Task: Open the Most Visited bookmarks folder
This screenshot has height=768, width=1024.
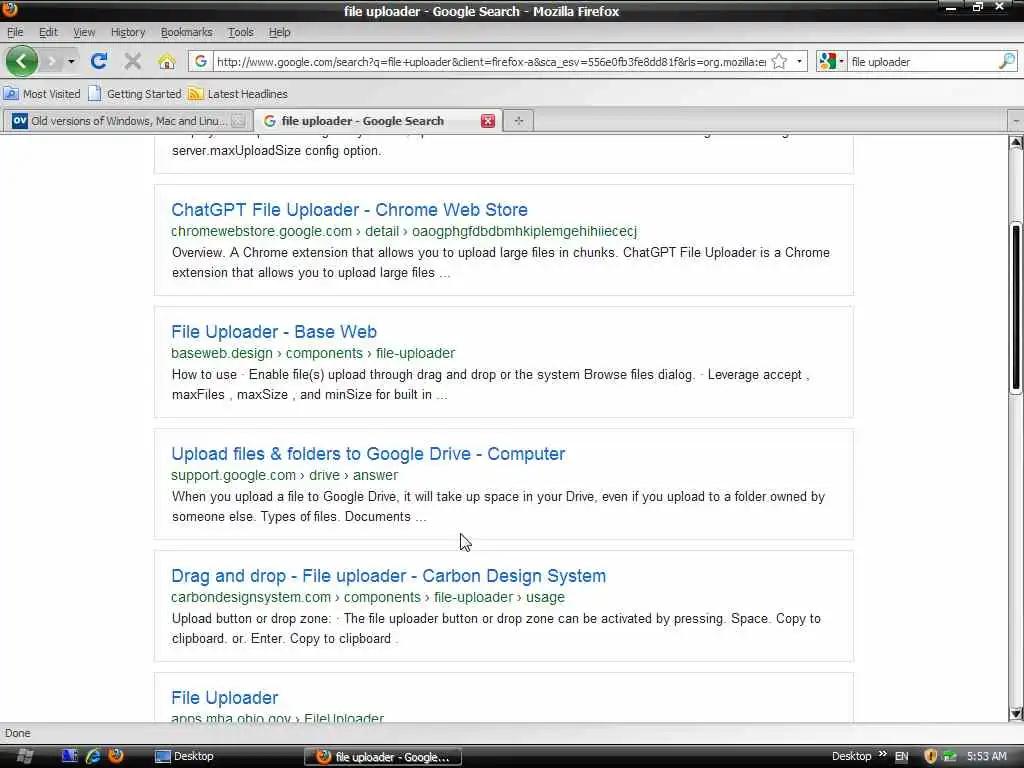Action: (42, 94)
